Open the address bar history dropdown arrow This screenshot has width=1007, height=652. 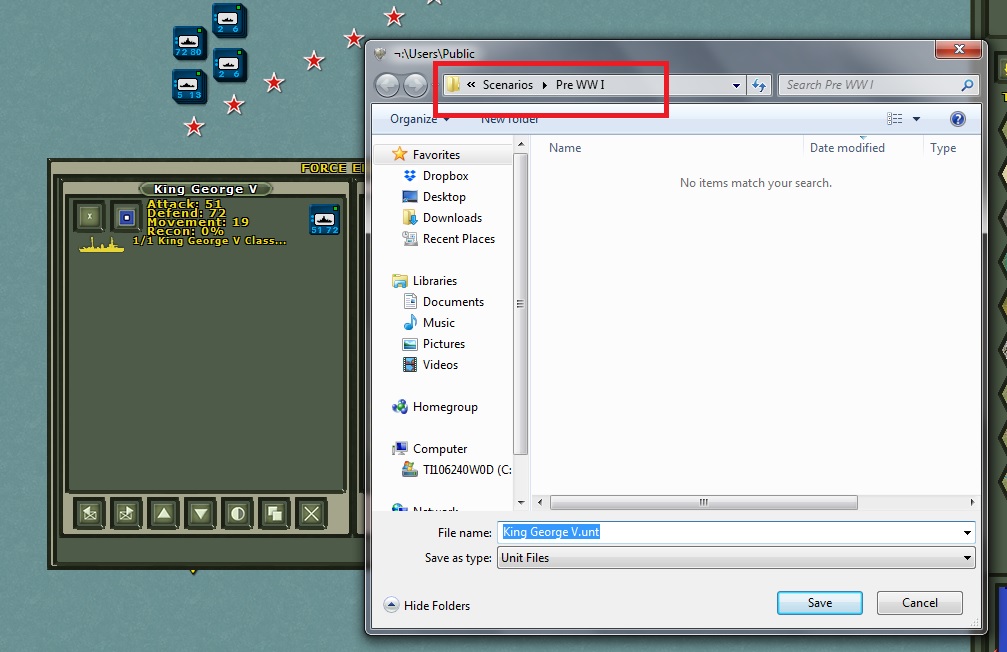click(736, 85)
